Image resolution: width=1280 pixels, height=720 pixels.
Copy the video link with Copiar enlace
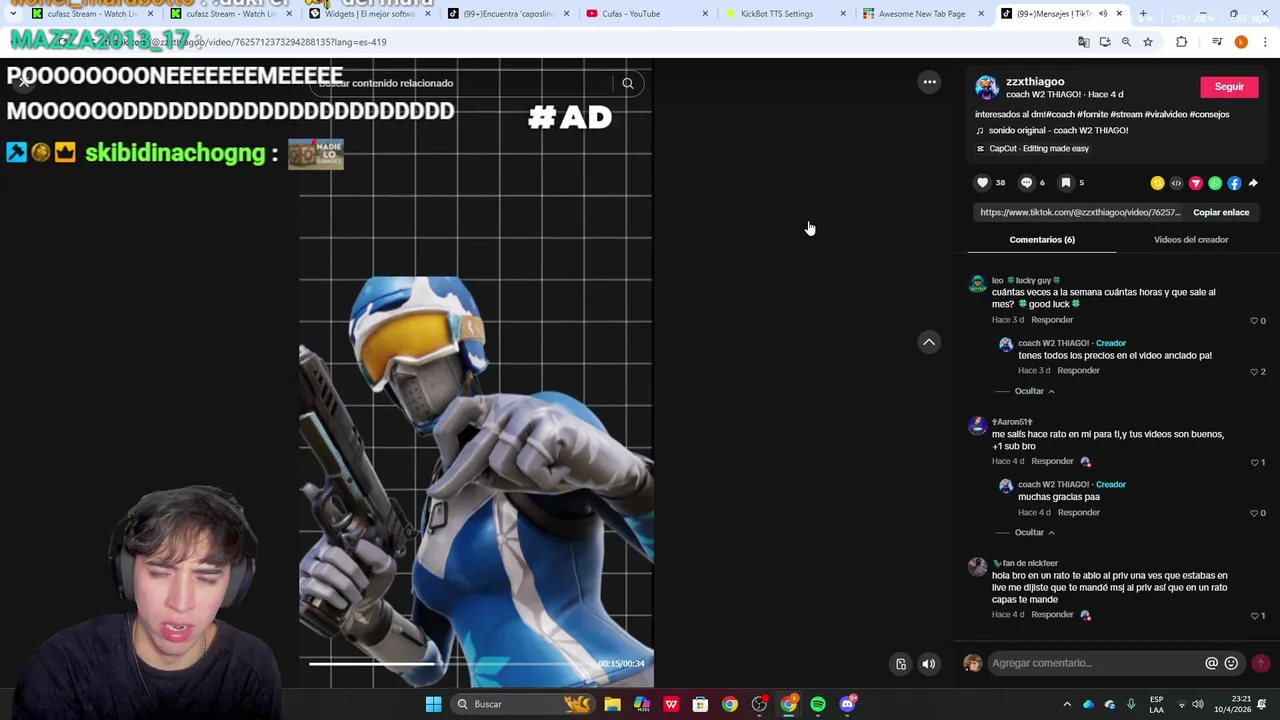click(x=1221, y=212)
